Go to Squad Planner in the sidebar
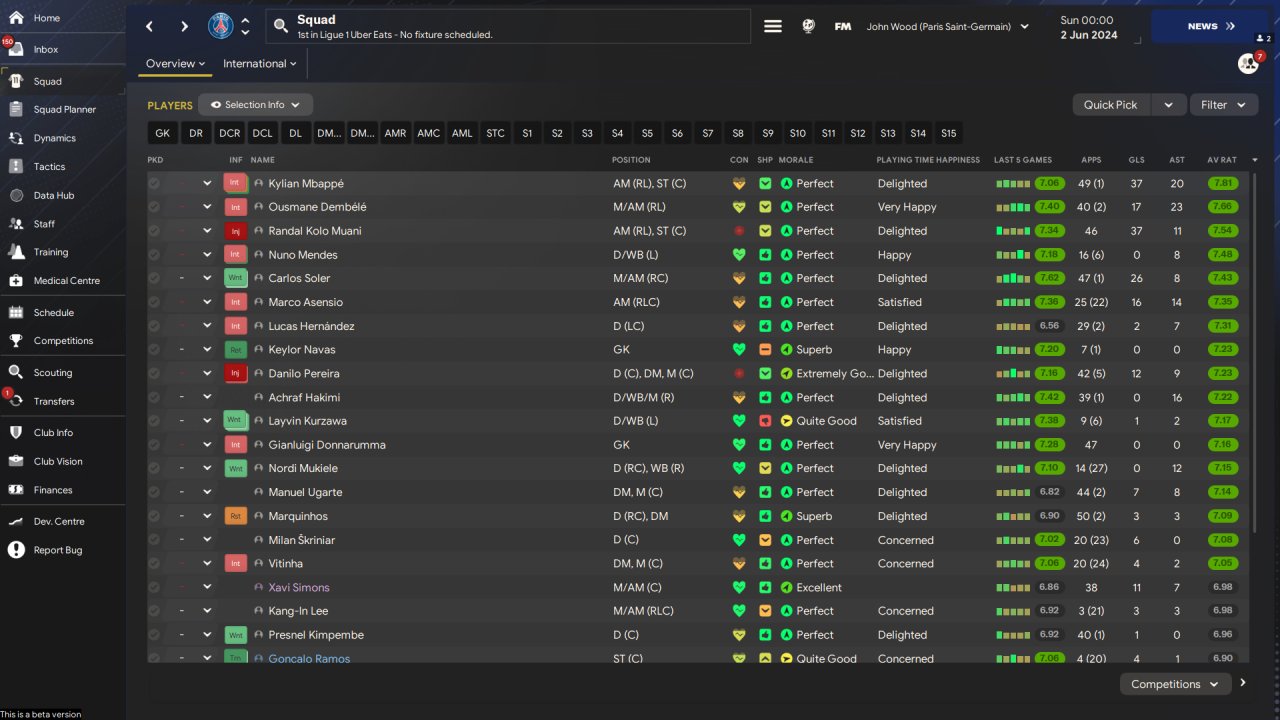Image resolution: width=1280 pixels, height=720 pixels. click(x=63, y=109)
